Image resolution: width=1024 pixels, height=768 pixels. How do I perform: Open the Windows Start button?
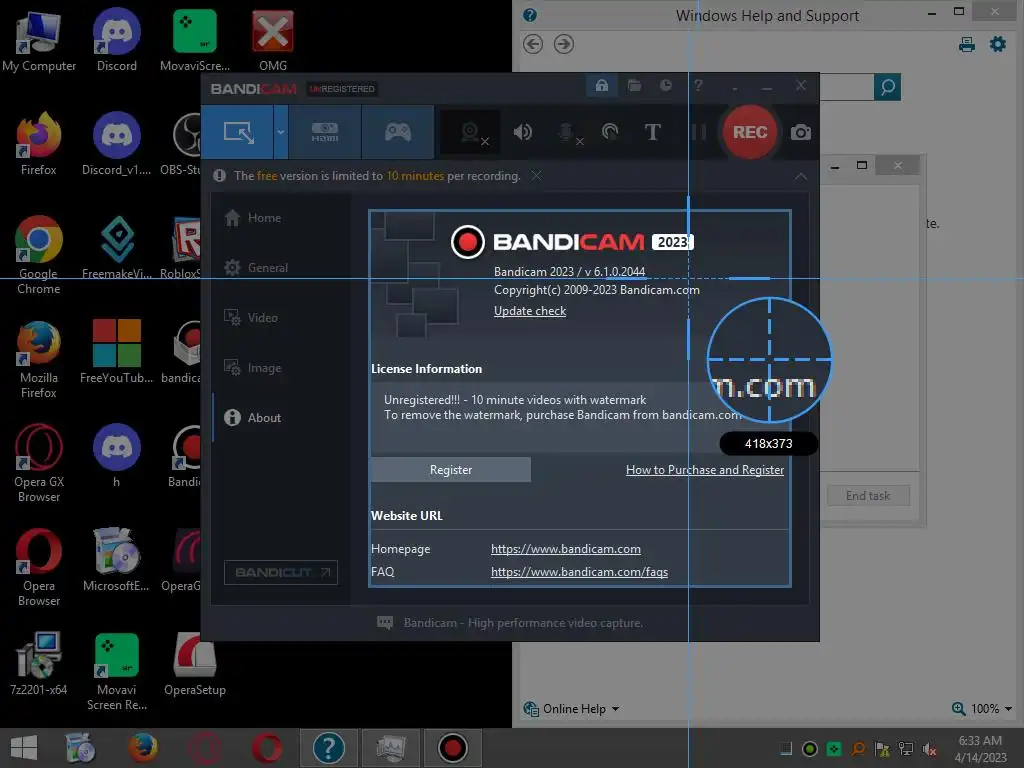(x=24, y=748)
